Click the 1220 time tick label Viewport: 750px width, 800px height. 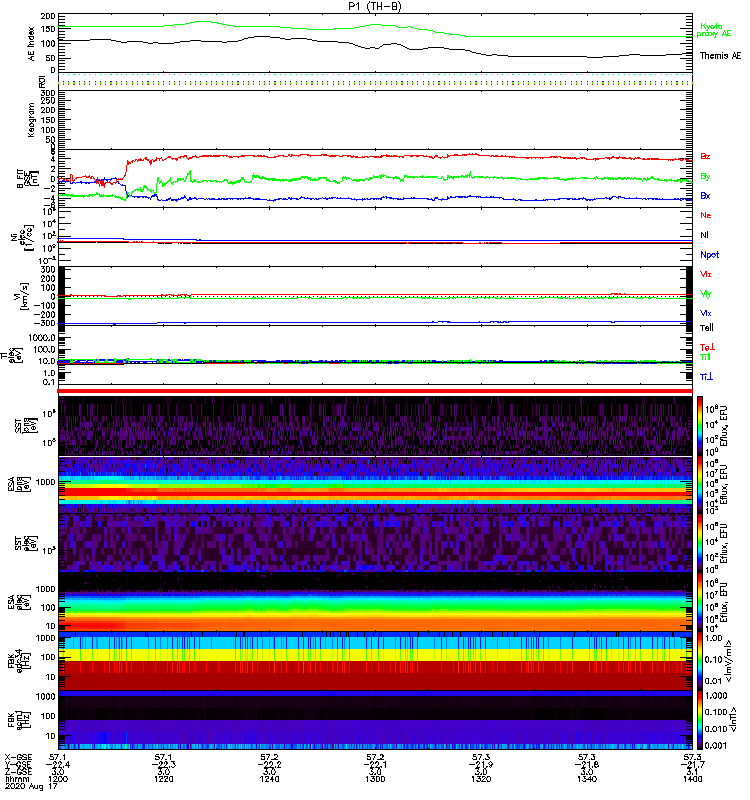[x=164, y=780]
